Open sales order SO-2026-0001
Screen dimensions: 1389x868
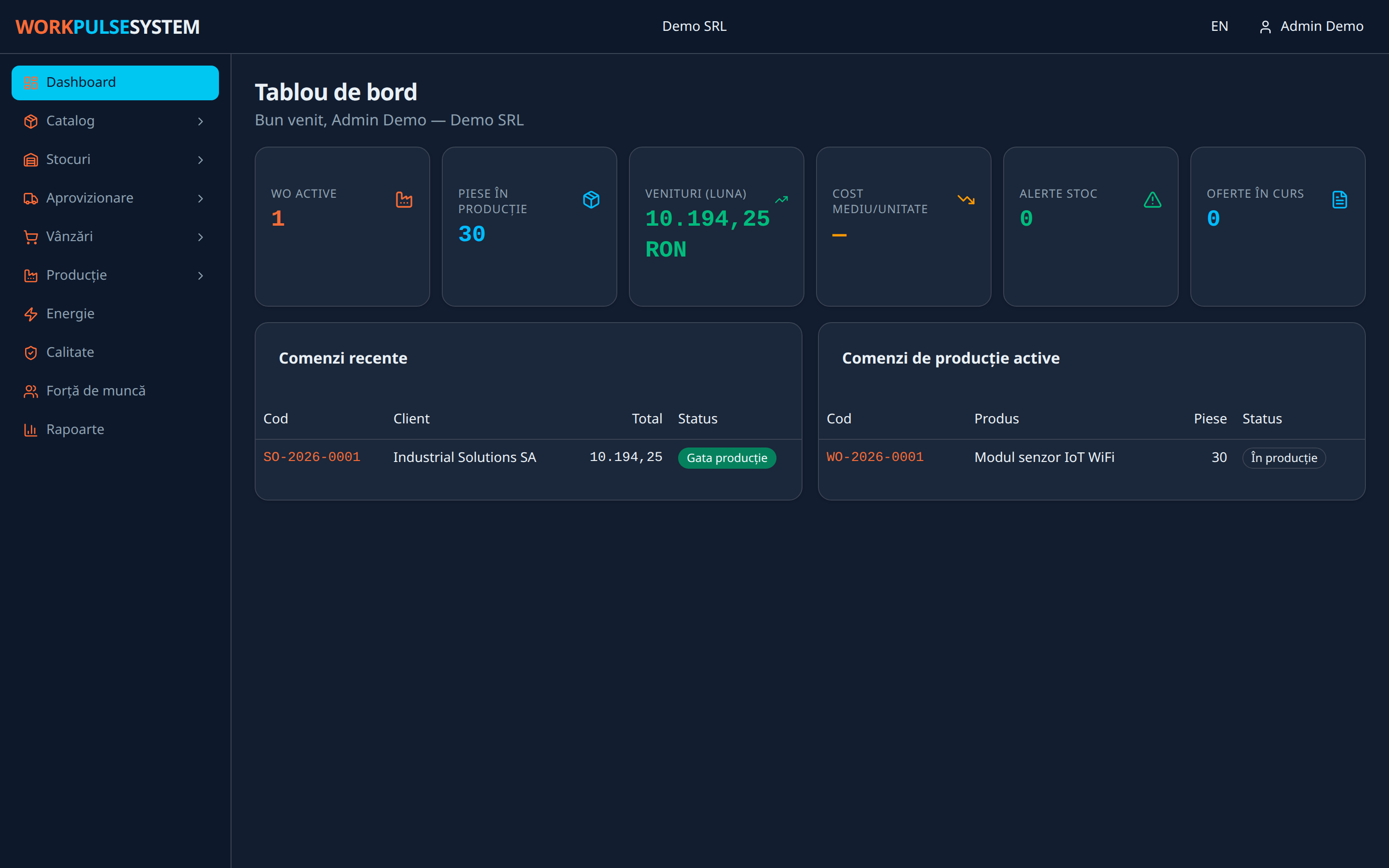(312, 457)
